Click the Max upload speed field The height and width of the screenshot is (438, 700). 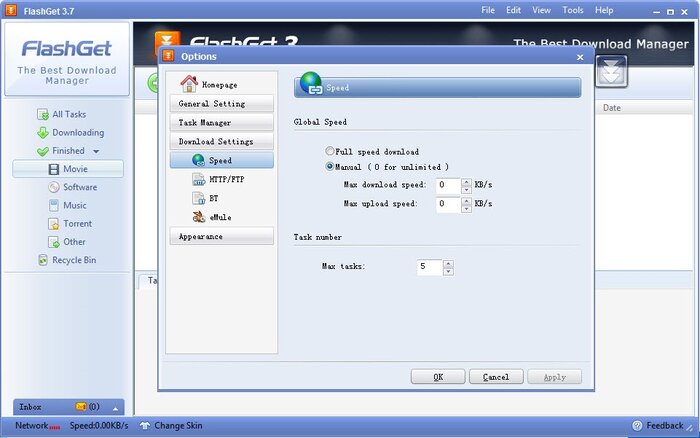(x=448, y=204)
